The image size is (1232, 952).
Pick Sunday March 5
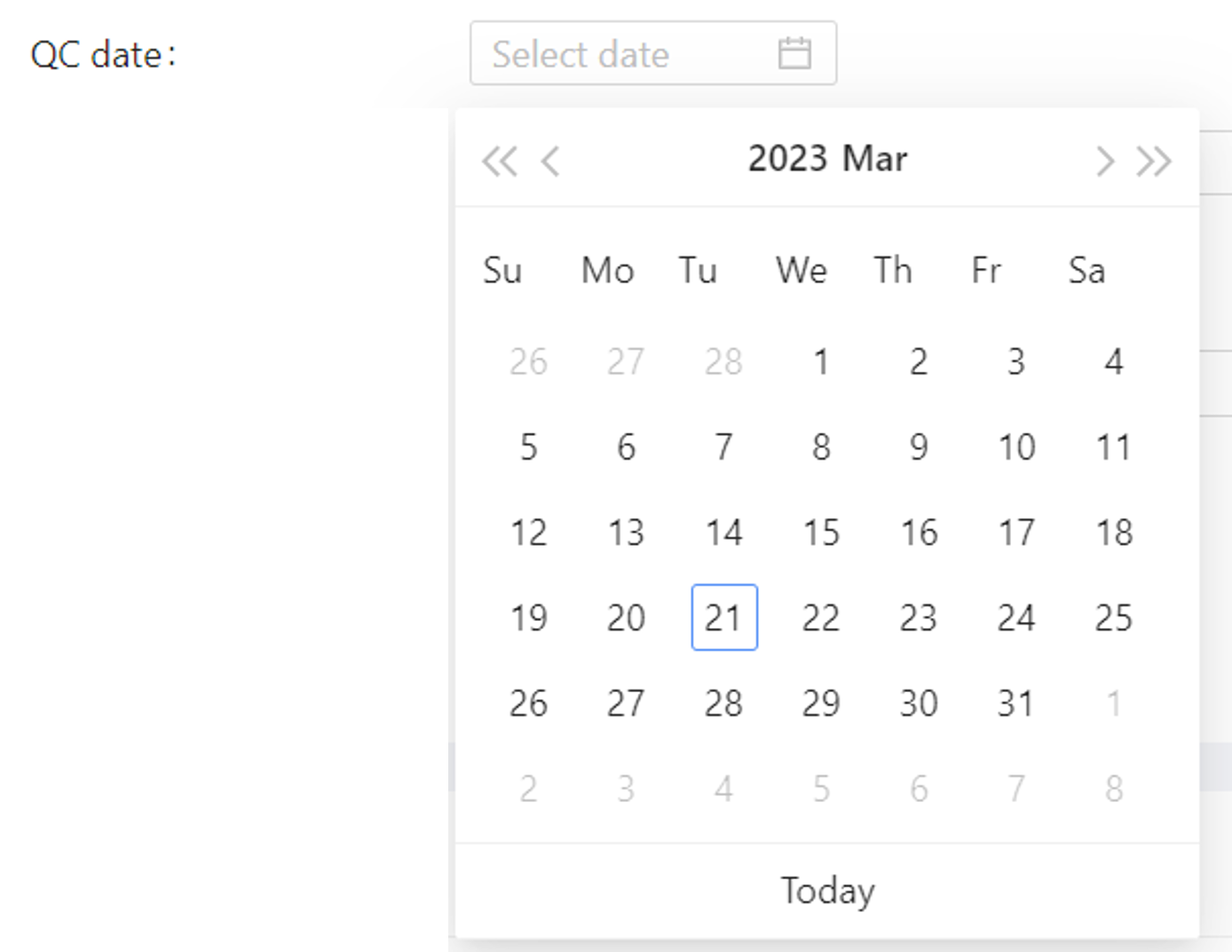[x=528, y=447]
